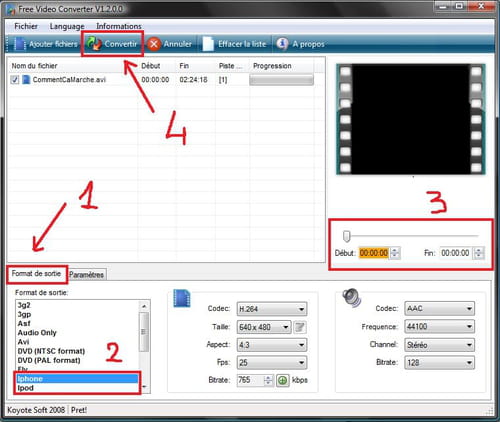
Task: Click the Ajouter fichiers document icon
Action: (x=19, y=44)
